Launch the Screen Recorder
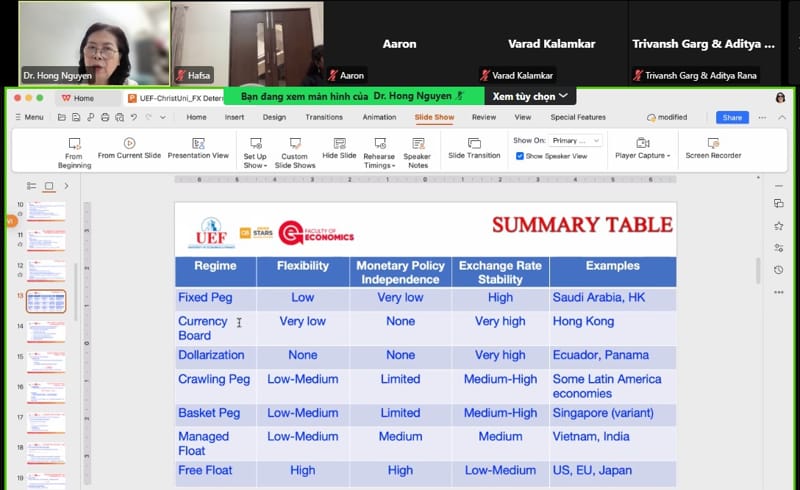The width and height of the screenshot is (800, 490). [713, 149]
